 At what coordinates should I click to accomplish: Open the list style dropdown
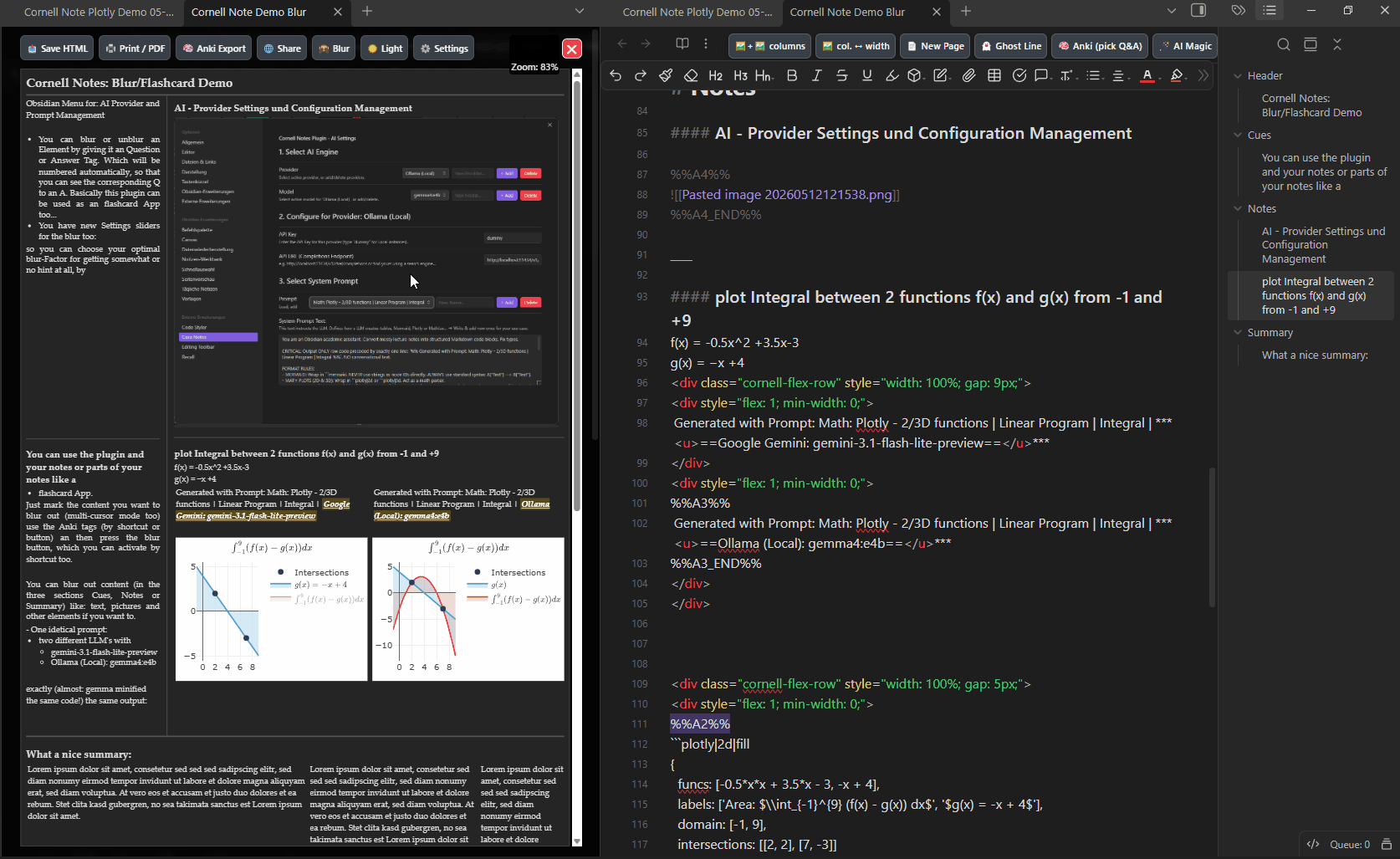coord(1095,75)
